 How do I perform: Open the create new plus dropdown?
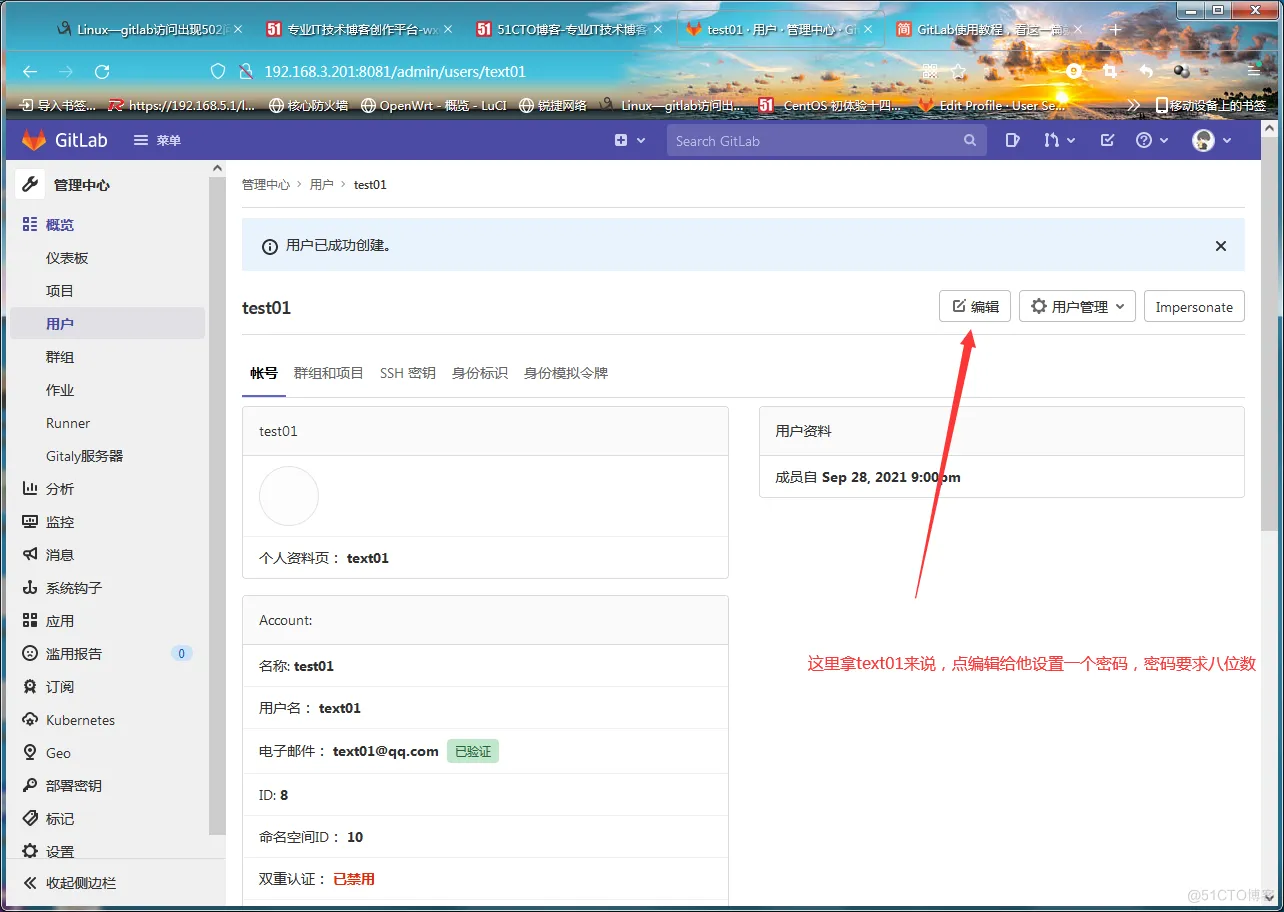[x=629, y=141]
